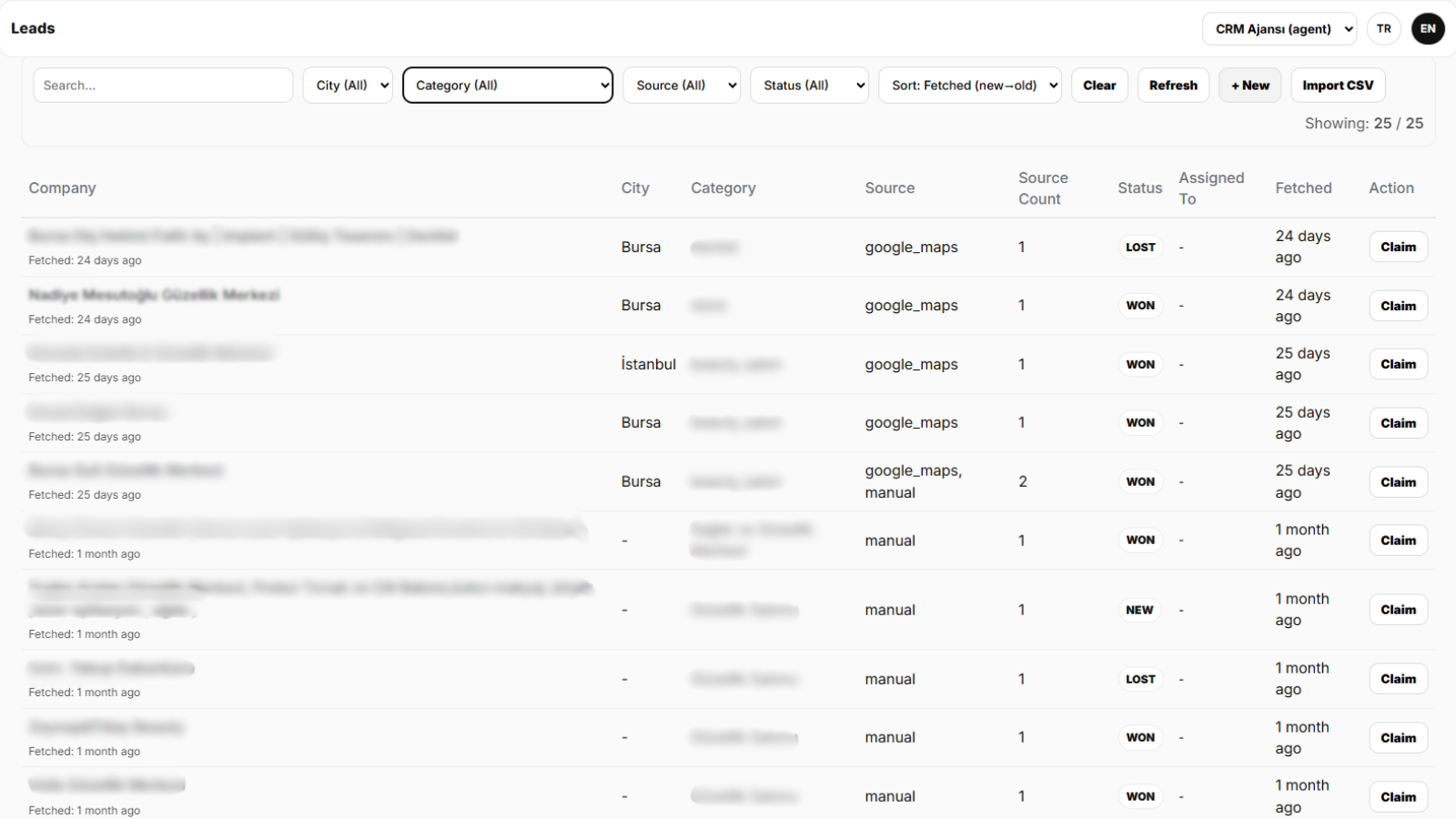Select the EN language toggle
Image resolution: width=1456 pixels, height=819 pixels.
point(1428,29)
